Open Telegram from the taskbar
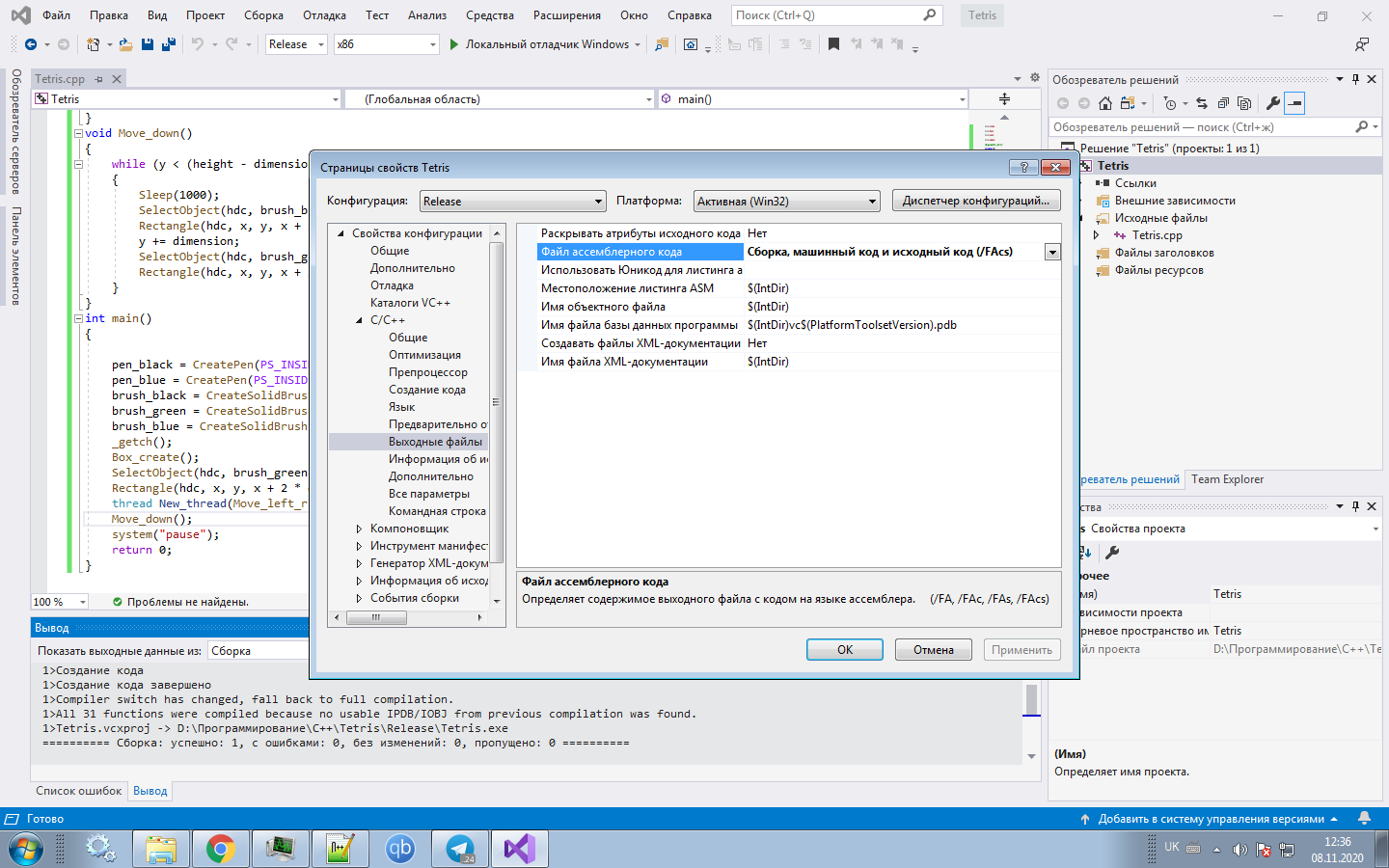The width and height of the screenshot is (1389, 868). tap(460, 849)
